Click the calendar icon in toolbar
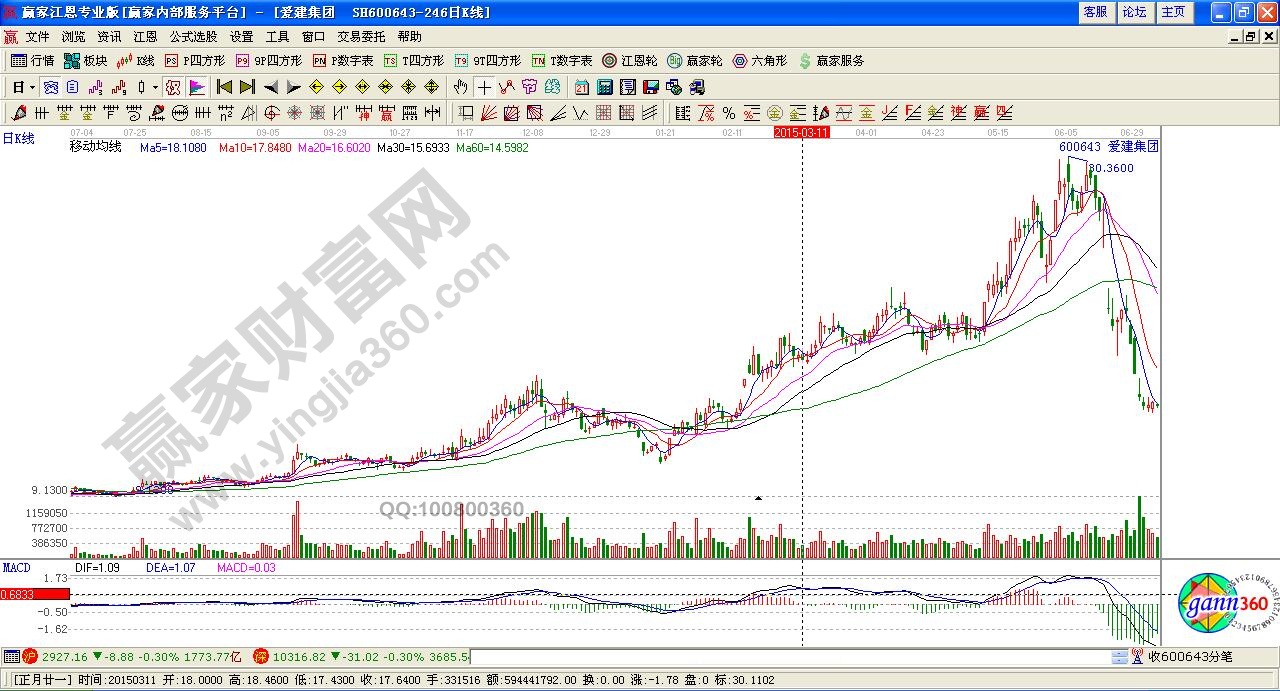 coord(581,87)
